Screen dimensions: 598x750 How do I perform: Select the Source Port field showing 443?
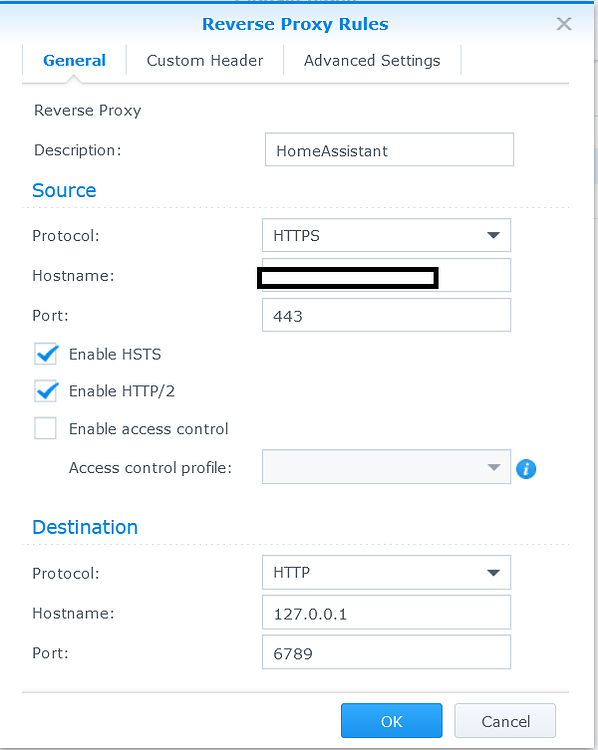point(386,315)
